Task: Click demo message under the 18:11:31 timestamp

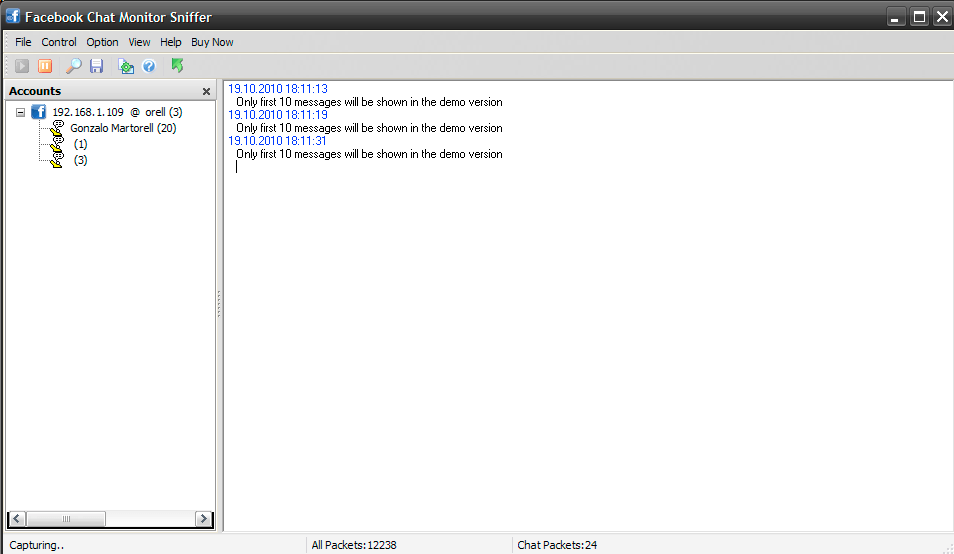Action: 369,154
